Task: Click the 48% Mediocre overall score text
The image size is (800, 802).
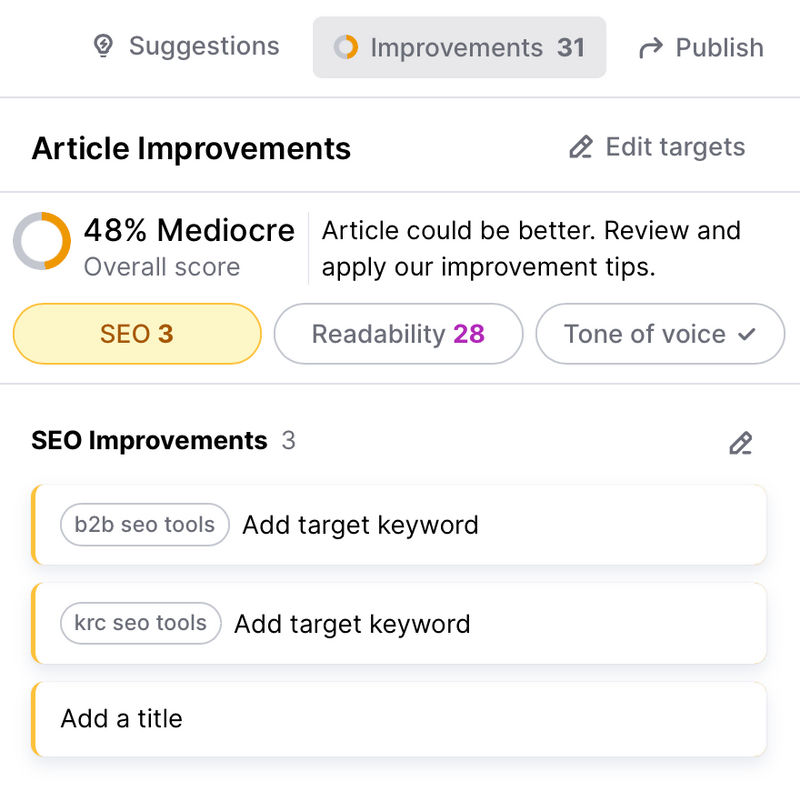Action: 189,230
